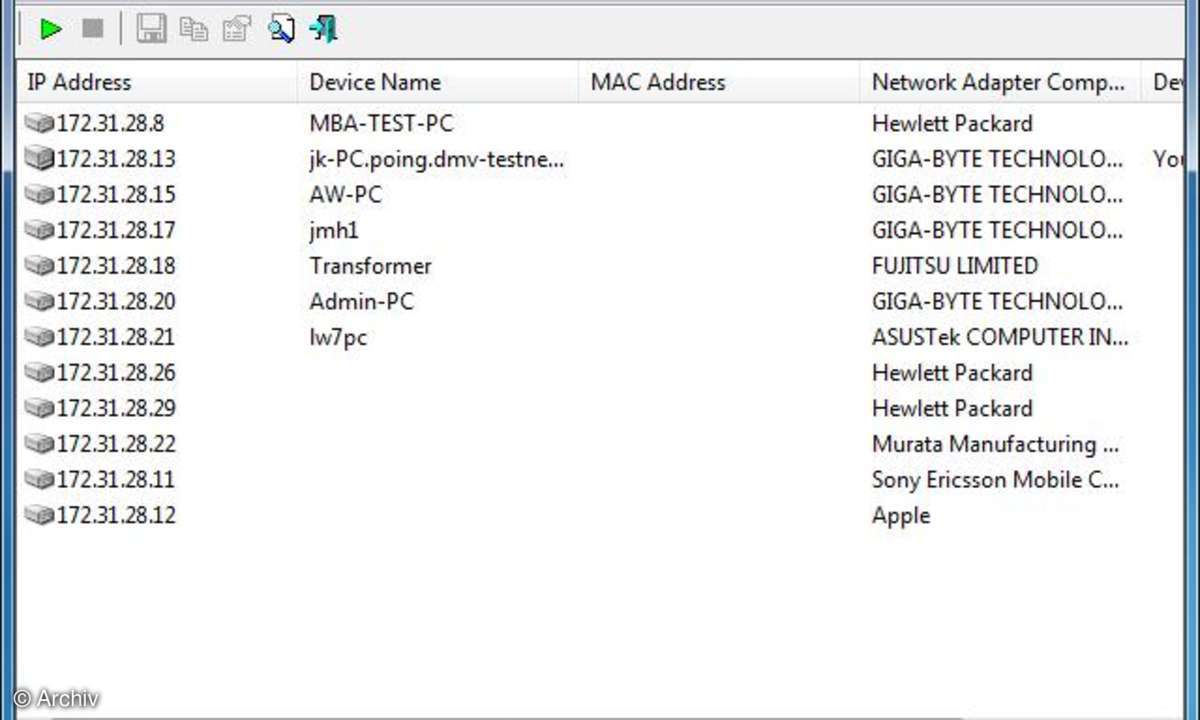The image size is (1200, 720).
Task: Click the ASUSTek COMPUTER IN... cell
Action: (1000, 337)
